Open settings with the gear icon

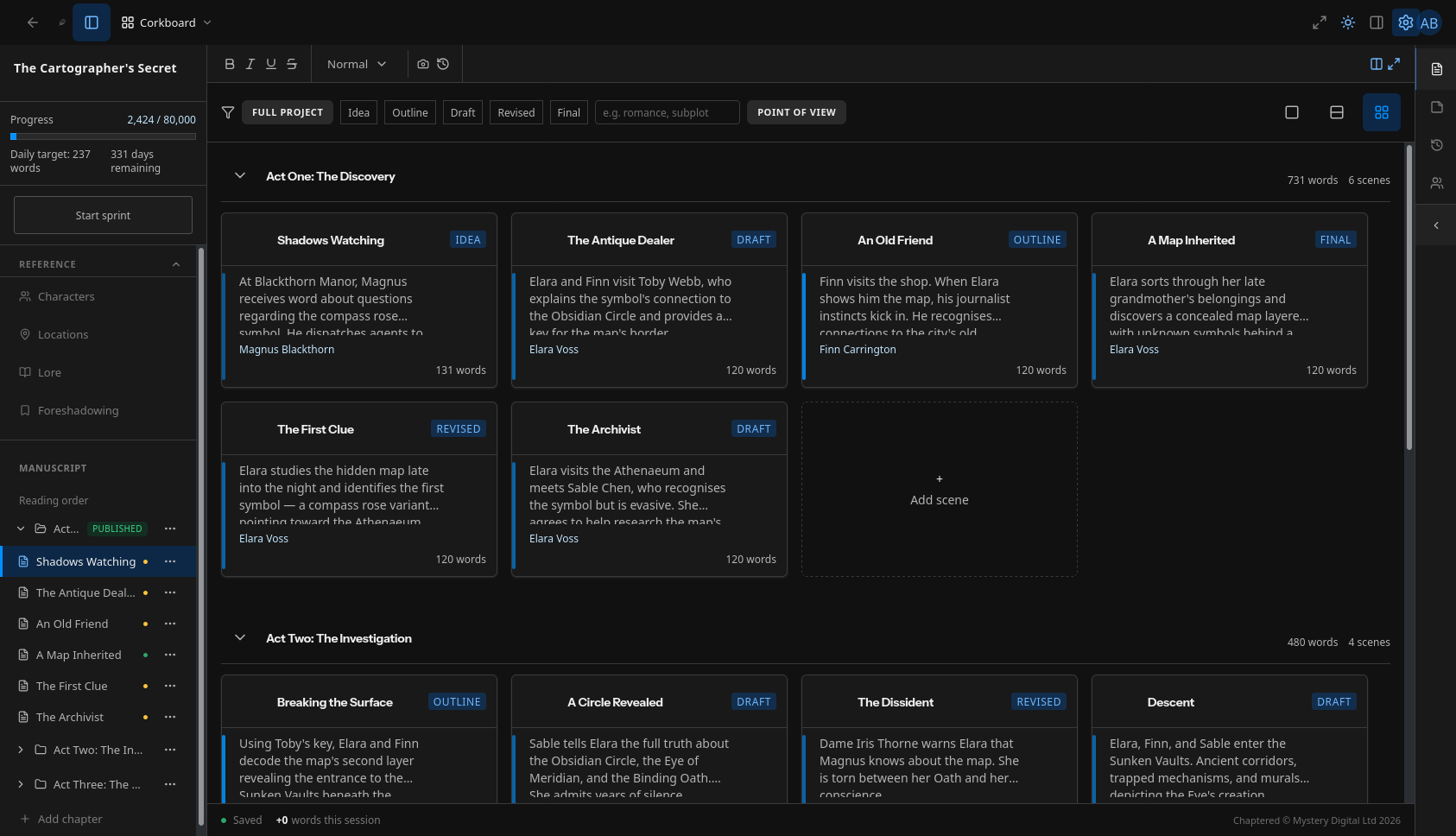click(x=1406, y=22)
